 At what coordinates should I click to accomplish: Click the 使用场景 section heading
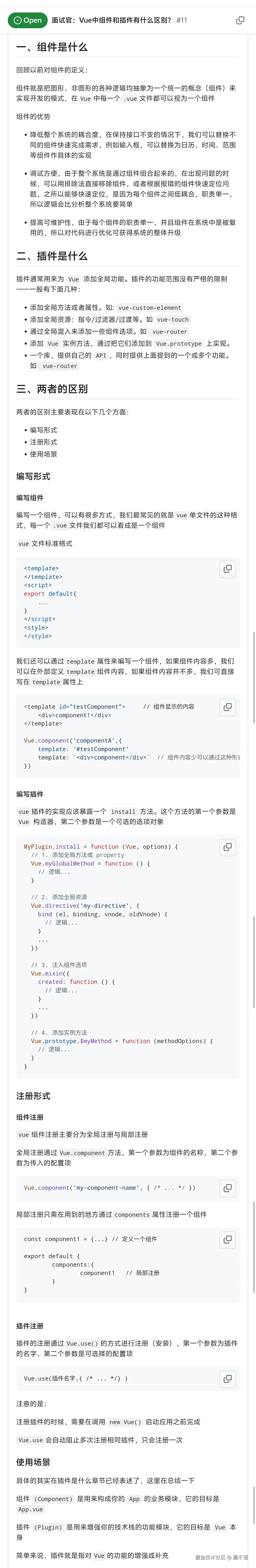(34, 1461)
